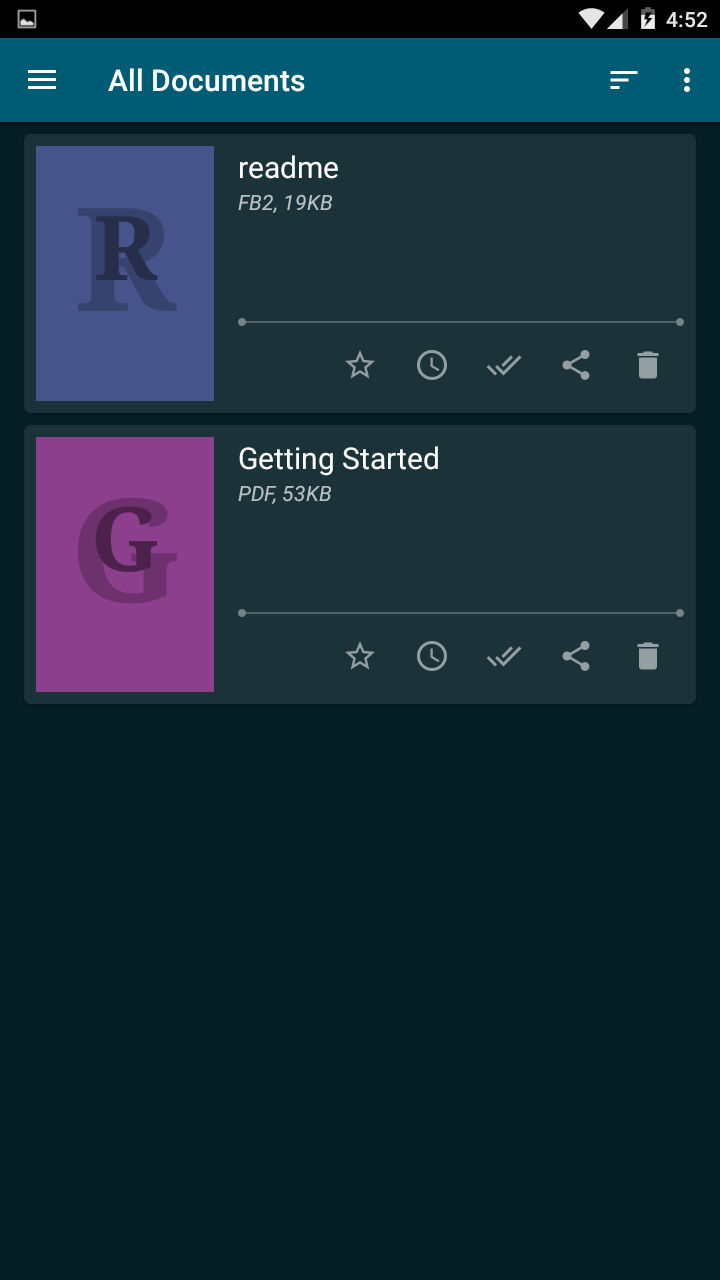
Task: Click the readme title text
Action: pyautogui.click(x=288, y=168)
